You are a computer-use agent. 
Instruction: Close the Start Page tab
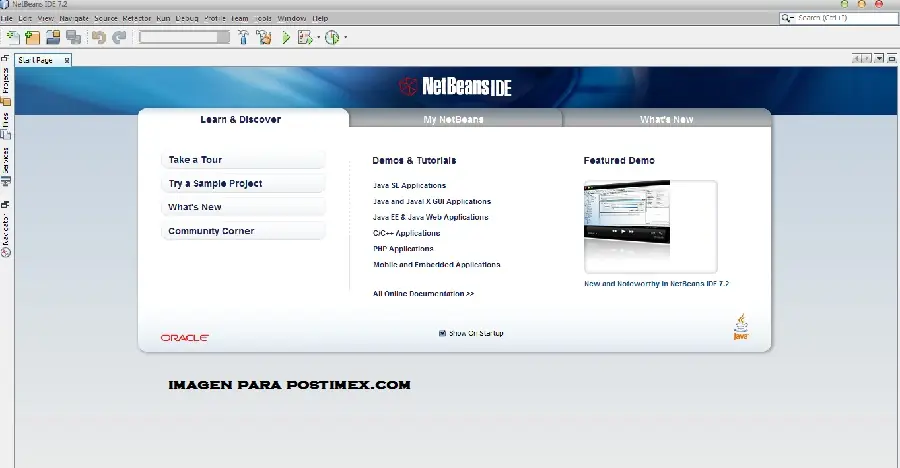coord(67,60)
